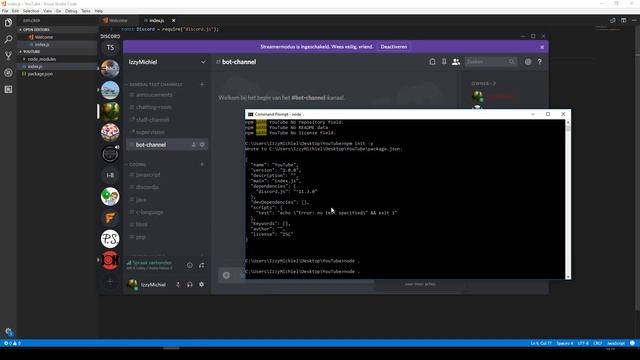Open the Debug view icon in activity bar
This screenshot has height=360, width=640.
(x=8, y=73)
